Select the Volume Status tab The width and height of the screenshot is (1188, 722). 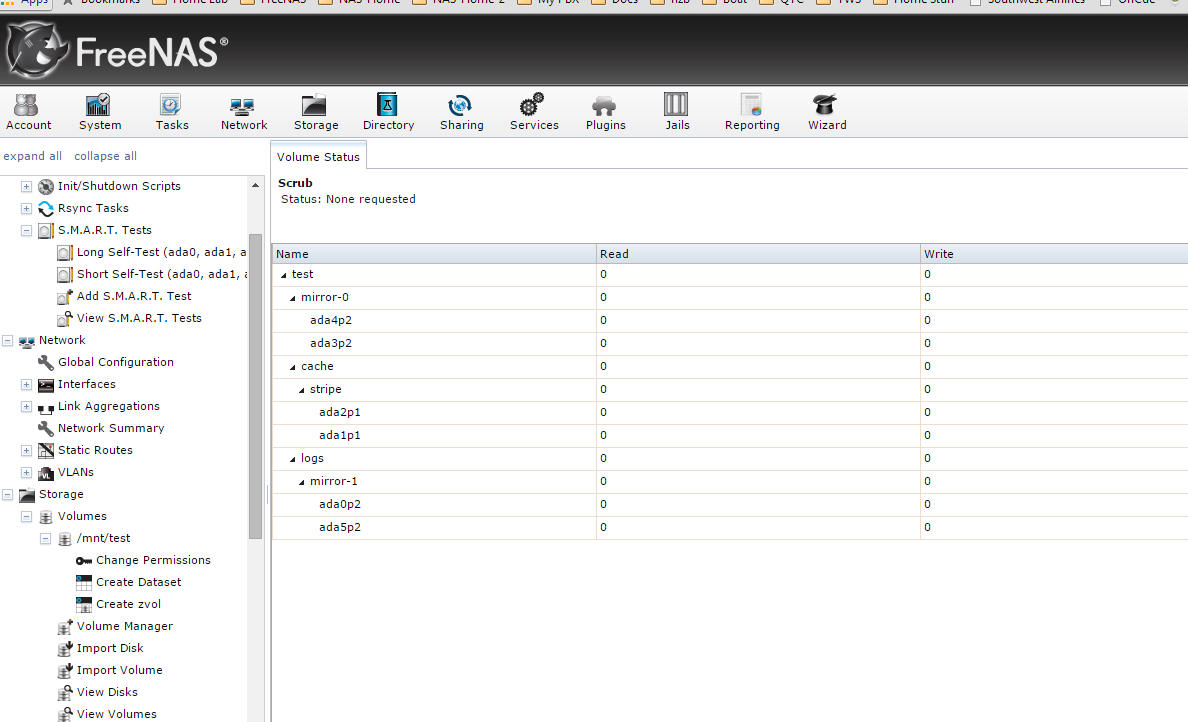tap(318, 156)
